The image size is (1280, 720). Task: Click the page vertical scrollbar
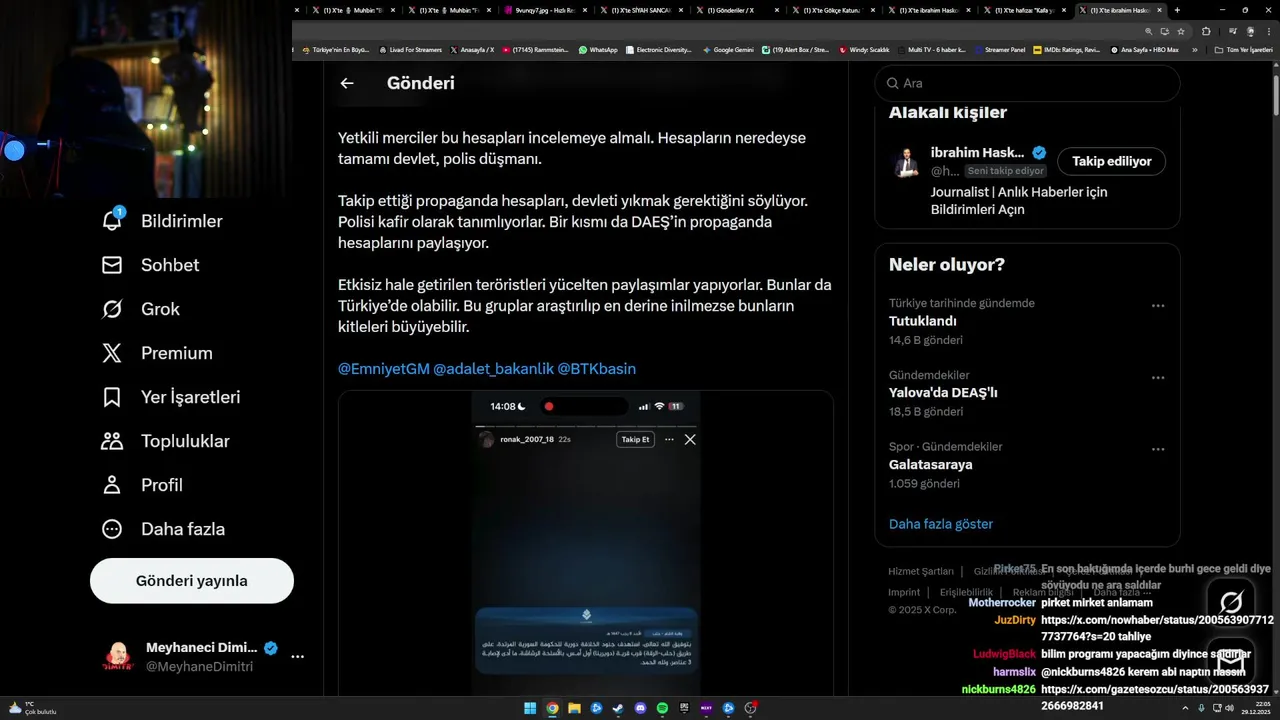pos(1275,97)
